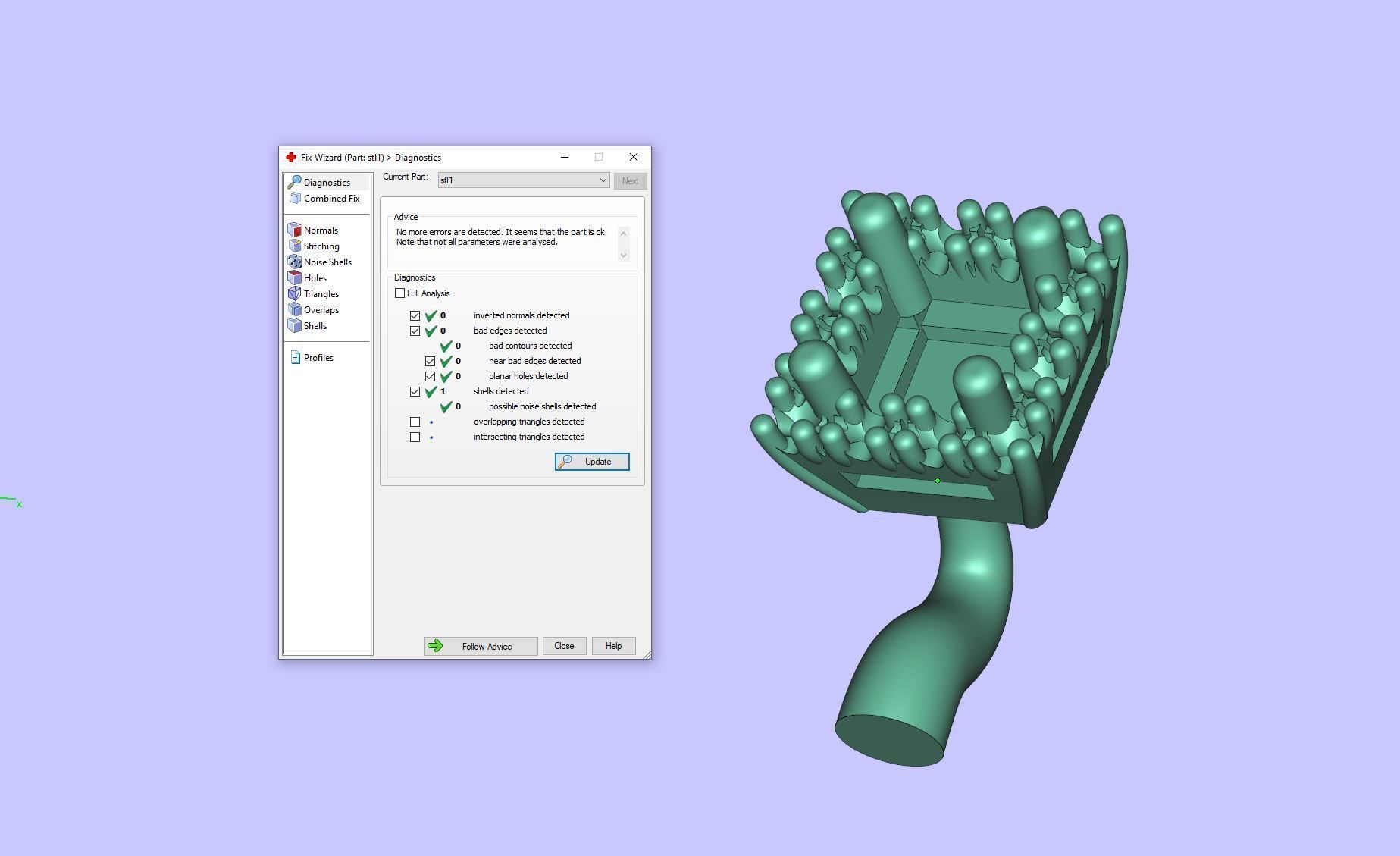
Task: Click the Noise Shells icon
Action: click(295, 262)
